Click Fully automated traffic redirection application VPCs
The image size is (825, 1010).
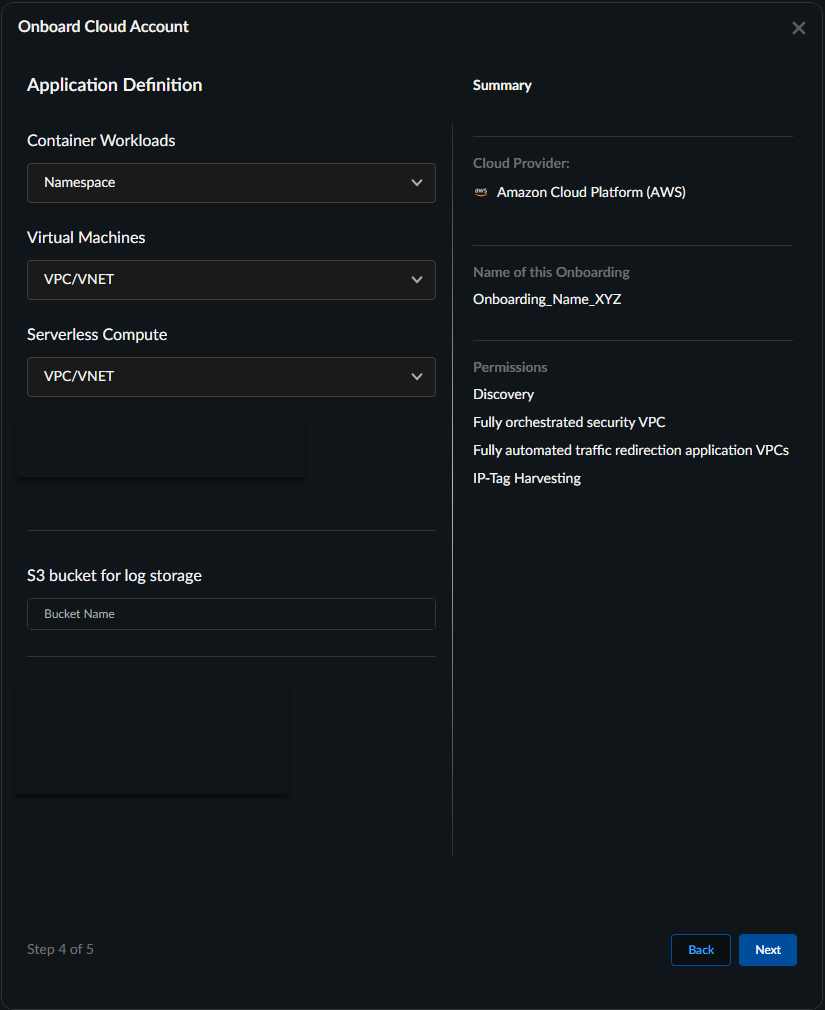coord(630,450)
